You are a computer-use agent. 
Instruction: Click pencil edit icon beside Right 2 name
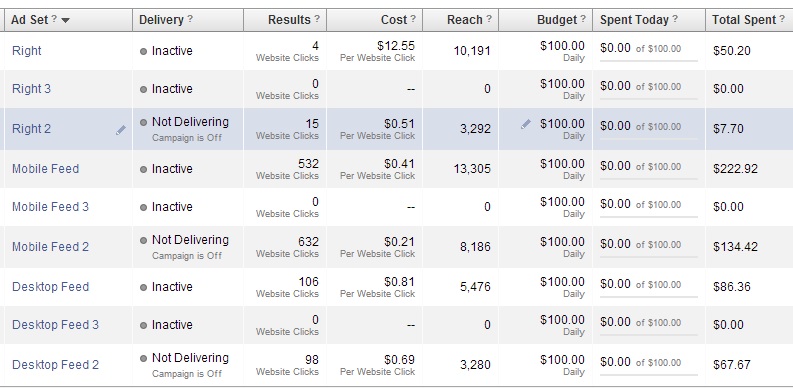pos(120,130)
